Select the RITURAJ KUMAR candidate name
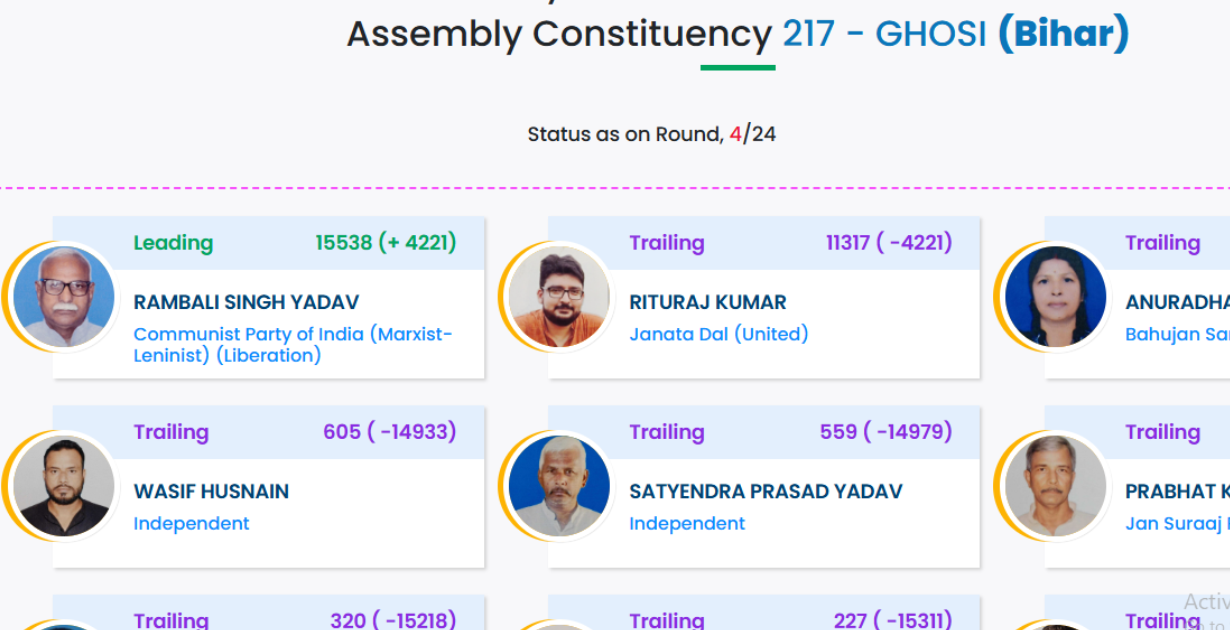This screenshot has height=630, width=1230. [708, 302]
